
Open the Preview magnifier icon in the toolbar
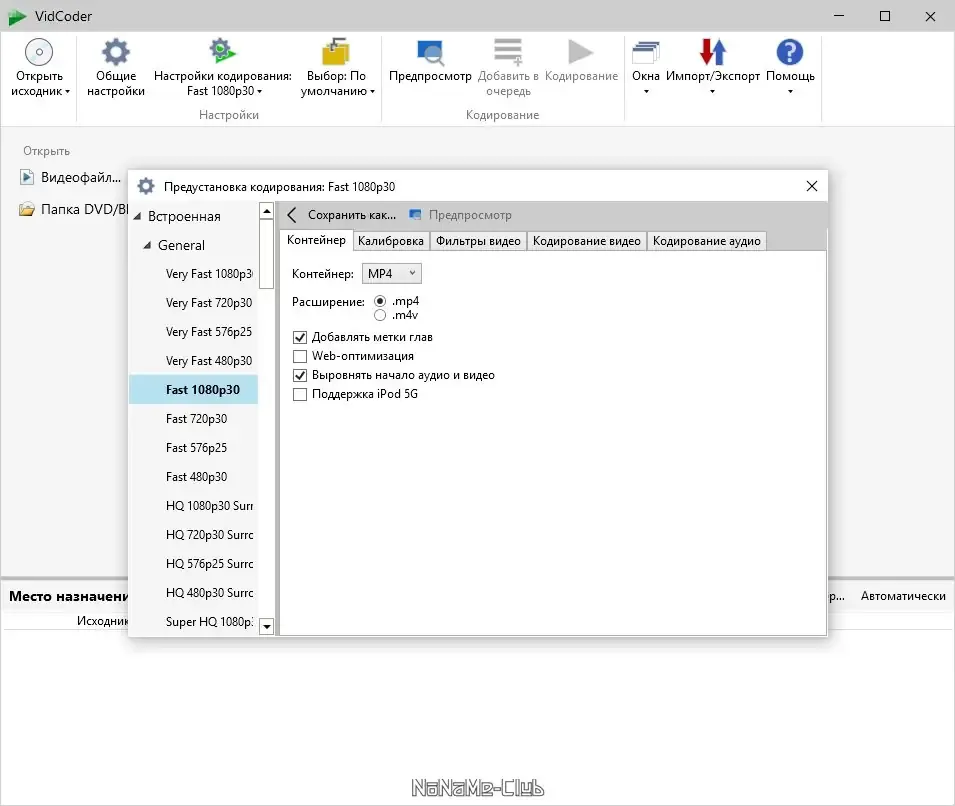430,52
